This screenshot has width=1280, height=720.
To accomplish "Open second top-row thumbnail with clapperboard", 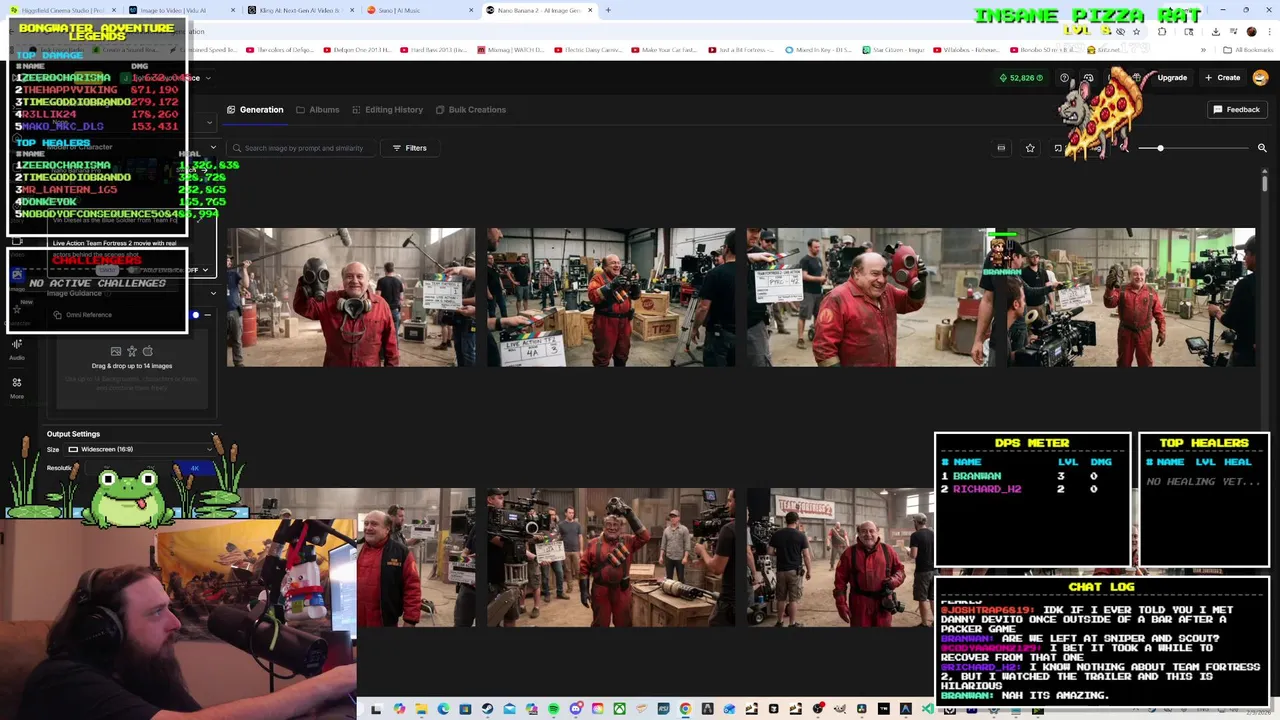I will coord(611,297).
